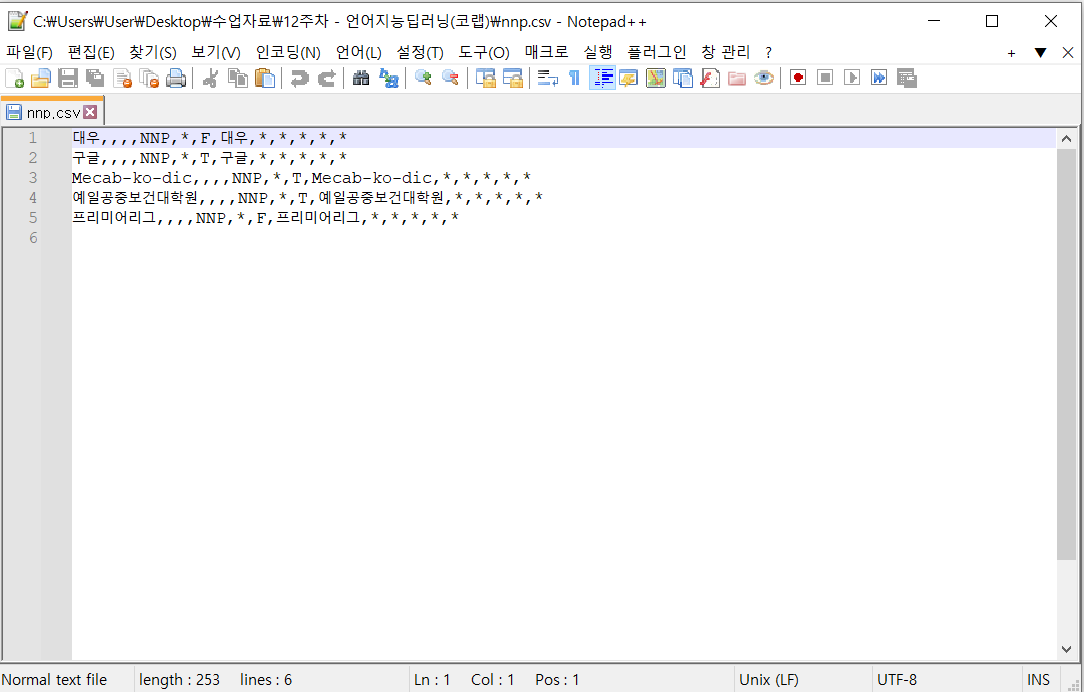The width and height of the screenshot is (1084, 692).
Task: Open the 언어(L) menu
Action: (359, 53)
